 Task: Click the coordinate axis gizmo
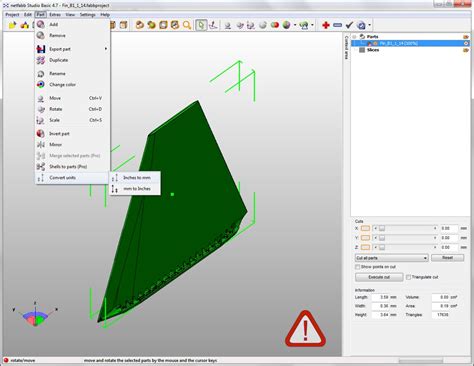(35, 314)
